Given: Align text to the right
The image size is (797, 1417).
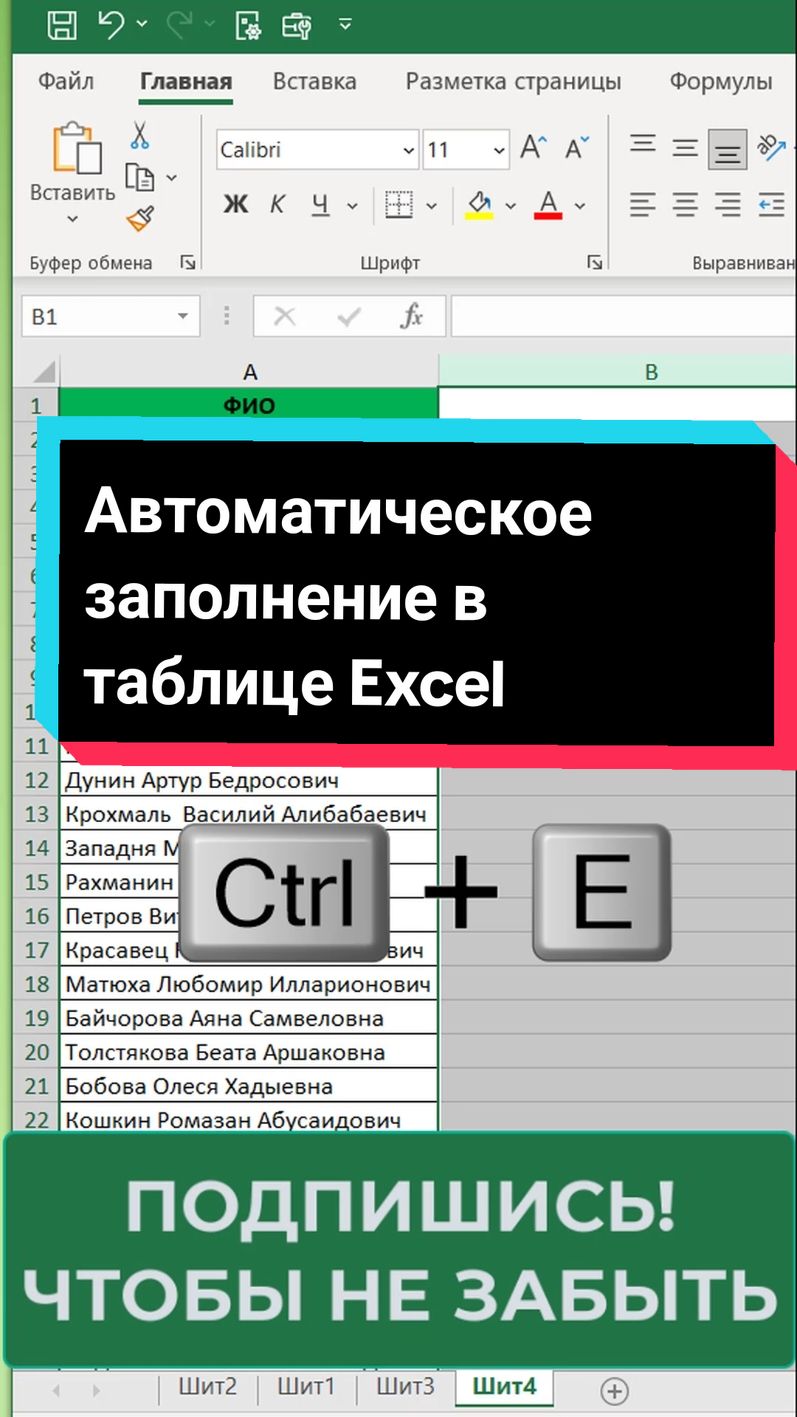Looking at the screenshot, I should click(x=728, y=206).
